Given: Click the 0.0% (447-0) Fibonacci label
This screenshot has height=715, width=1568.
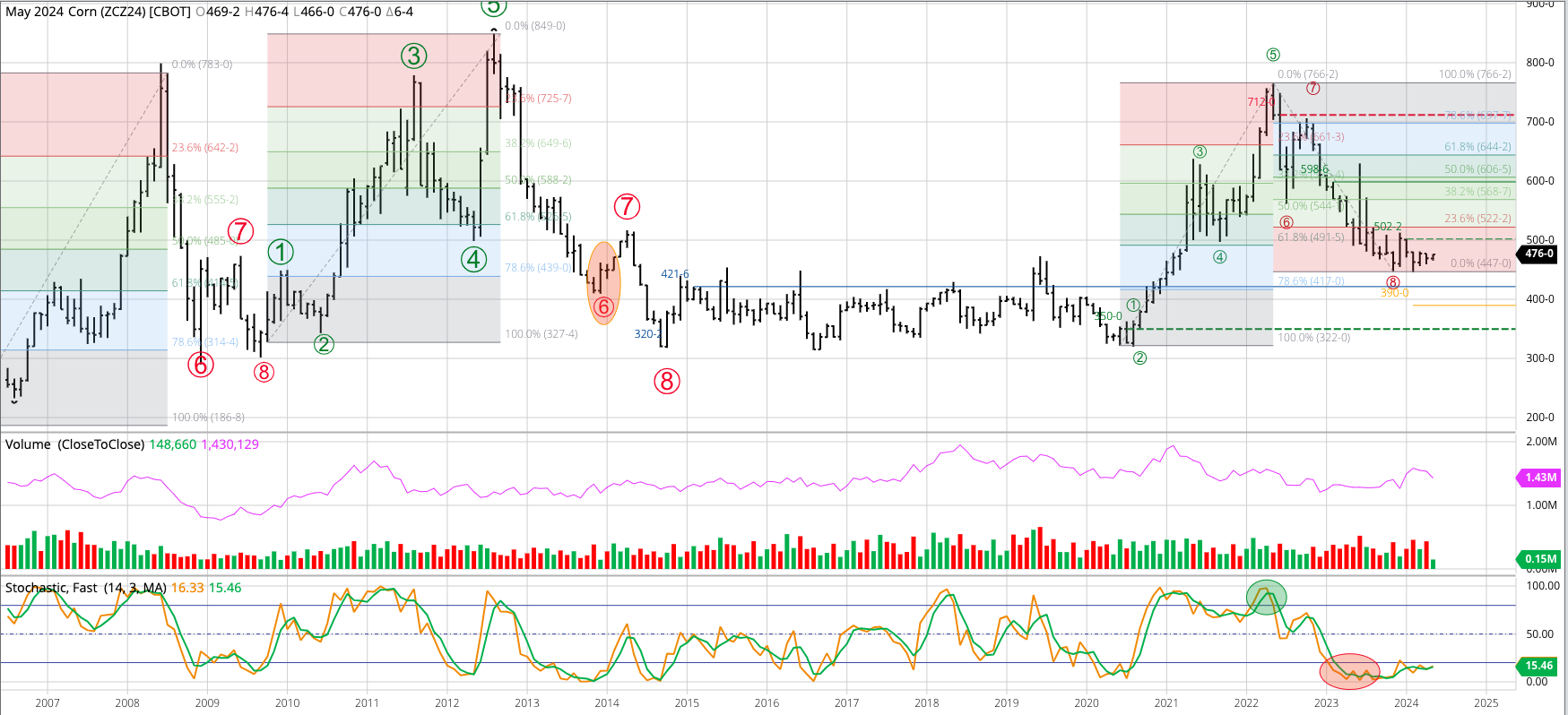Looking at the screenshot, I should 1480,263.
